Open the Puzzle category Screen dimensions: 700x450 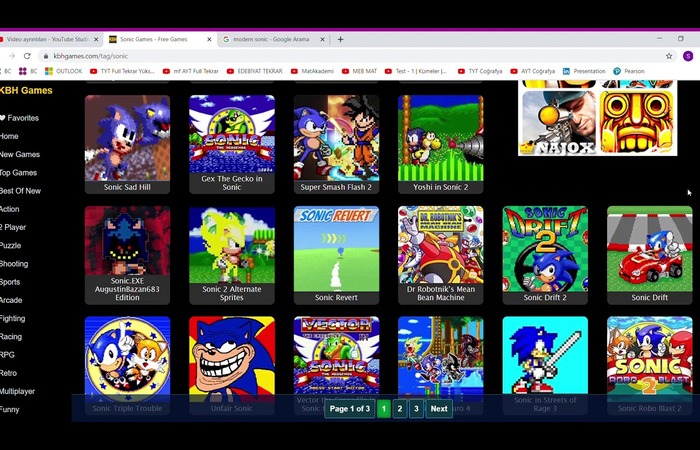(10, 246)
